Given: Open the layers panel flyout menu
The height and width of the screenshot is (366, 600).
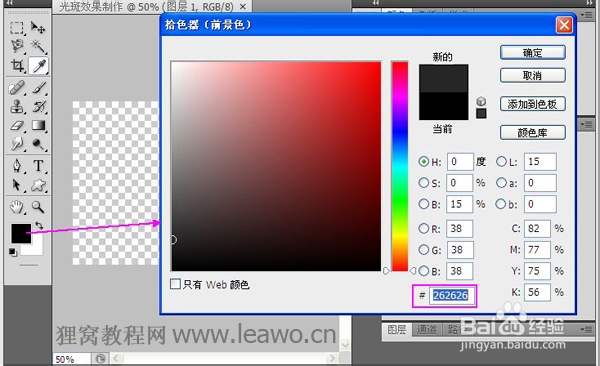Looking at the screenshot, I should click(x=586, y=329).
